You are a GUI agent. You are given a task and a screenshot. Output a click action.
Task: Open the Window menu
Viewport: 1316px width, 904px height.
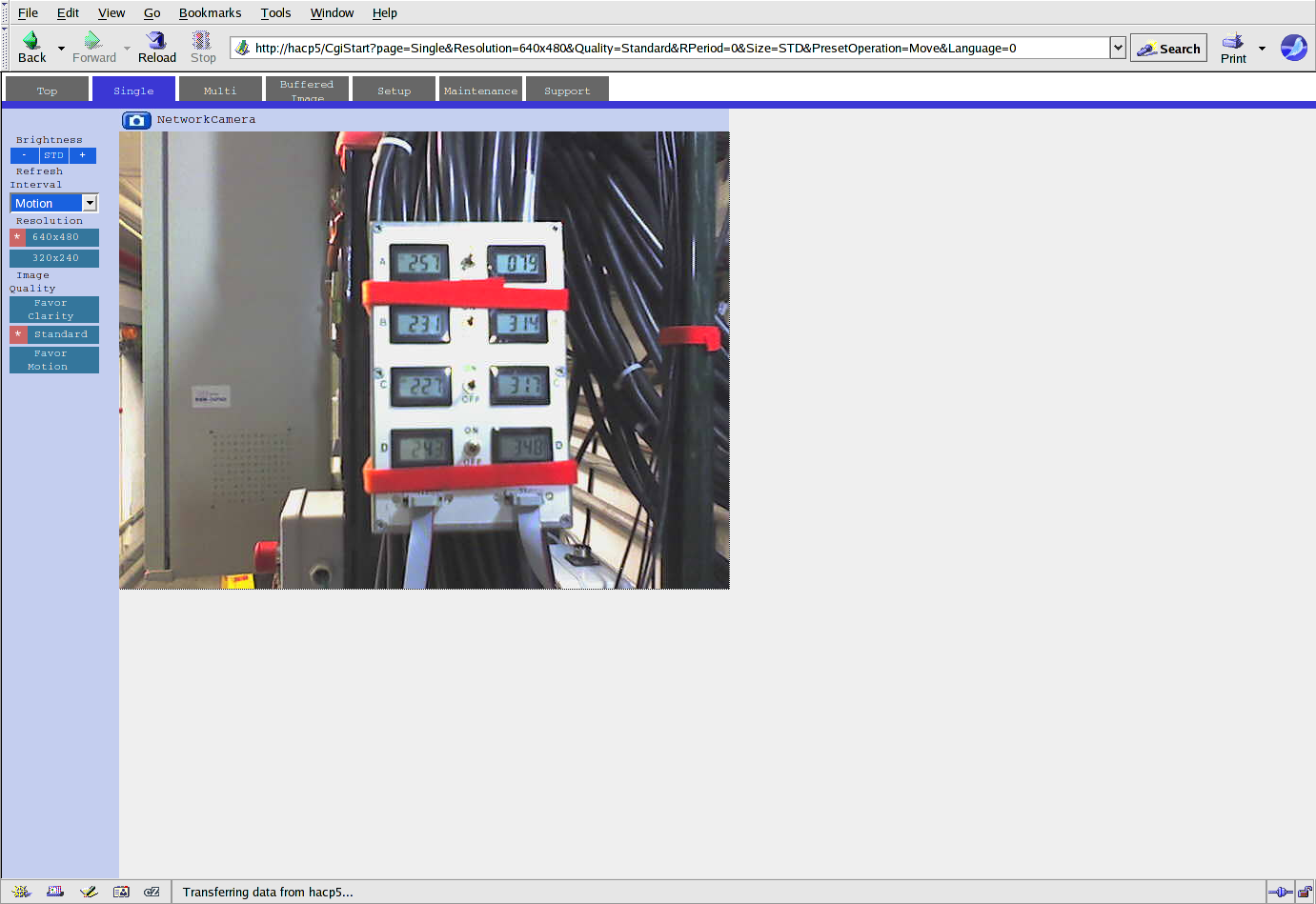tap(332, 12)
